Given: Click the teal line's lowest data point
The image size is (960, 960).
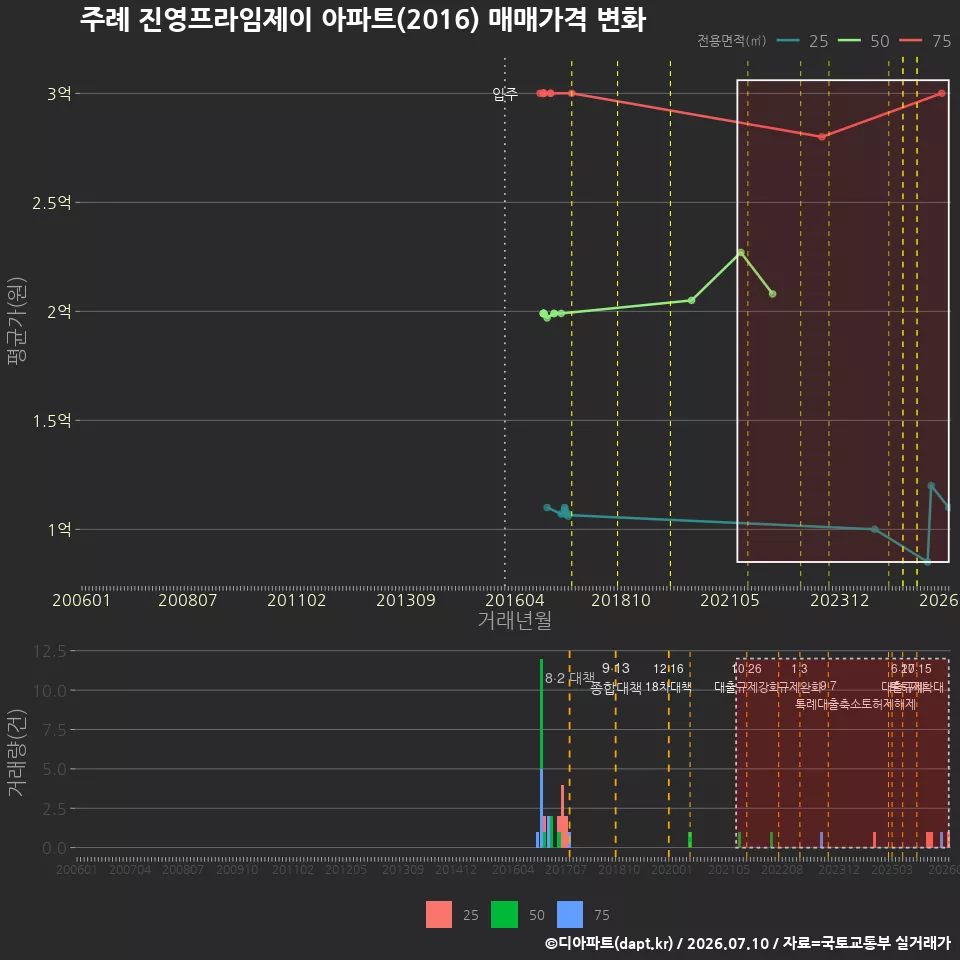Looking at the screenshot, I should click(928, 562).
